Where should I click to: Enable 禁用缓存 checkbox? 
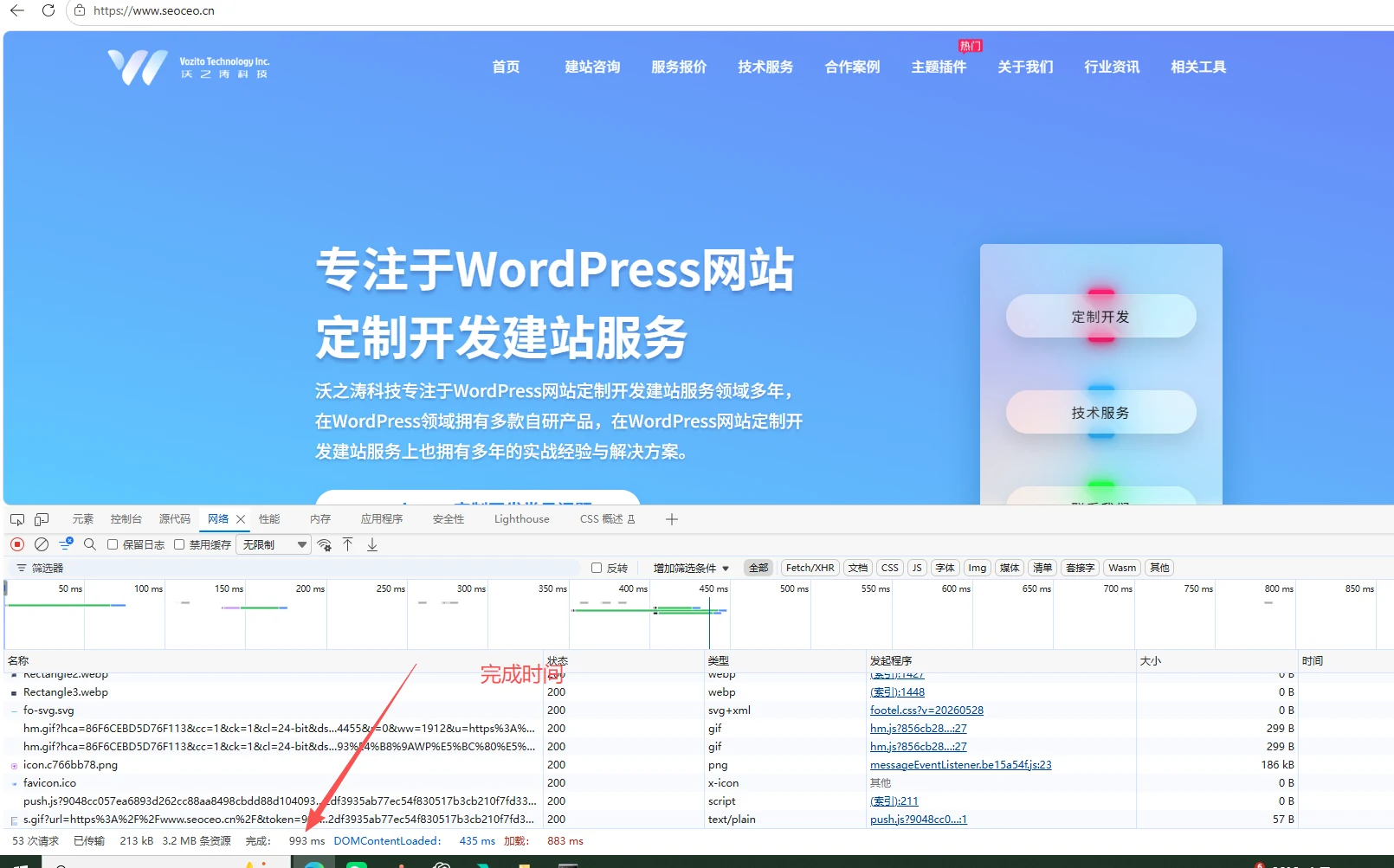coord(179,544)
